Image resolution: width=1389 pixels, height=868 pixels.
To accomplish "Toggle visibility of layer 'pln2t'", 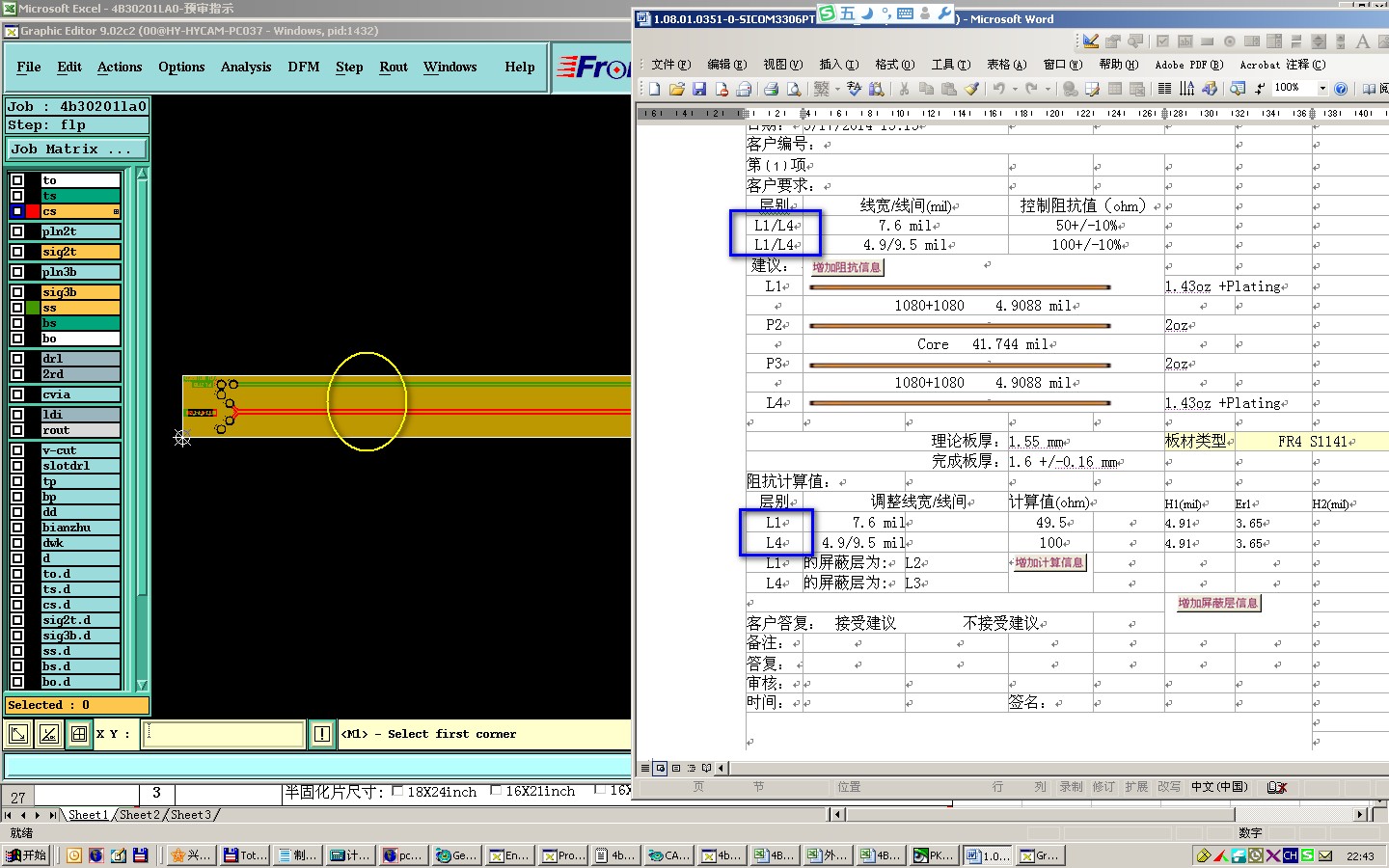I will 17,231.
